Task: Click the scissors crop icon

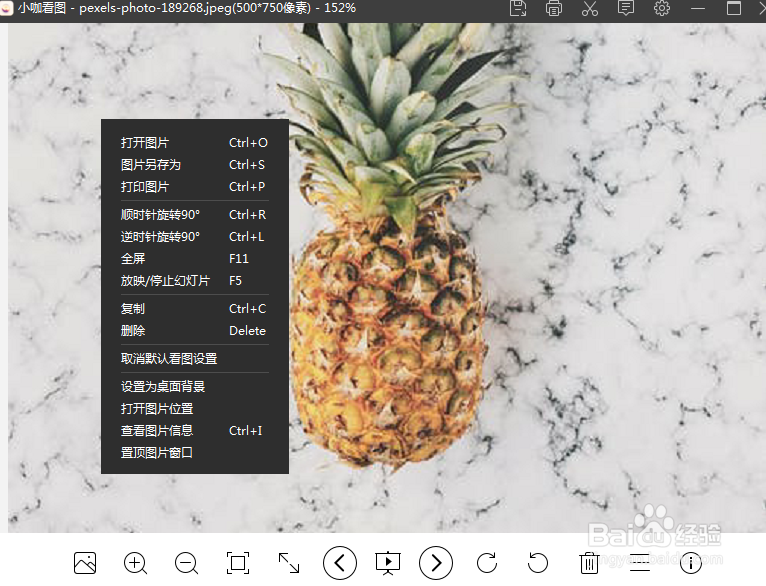Action: (x=590, y=8)
